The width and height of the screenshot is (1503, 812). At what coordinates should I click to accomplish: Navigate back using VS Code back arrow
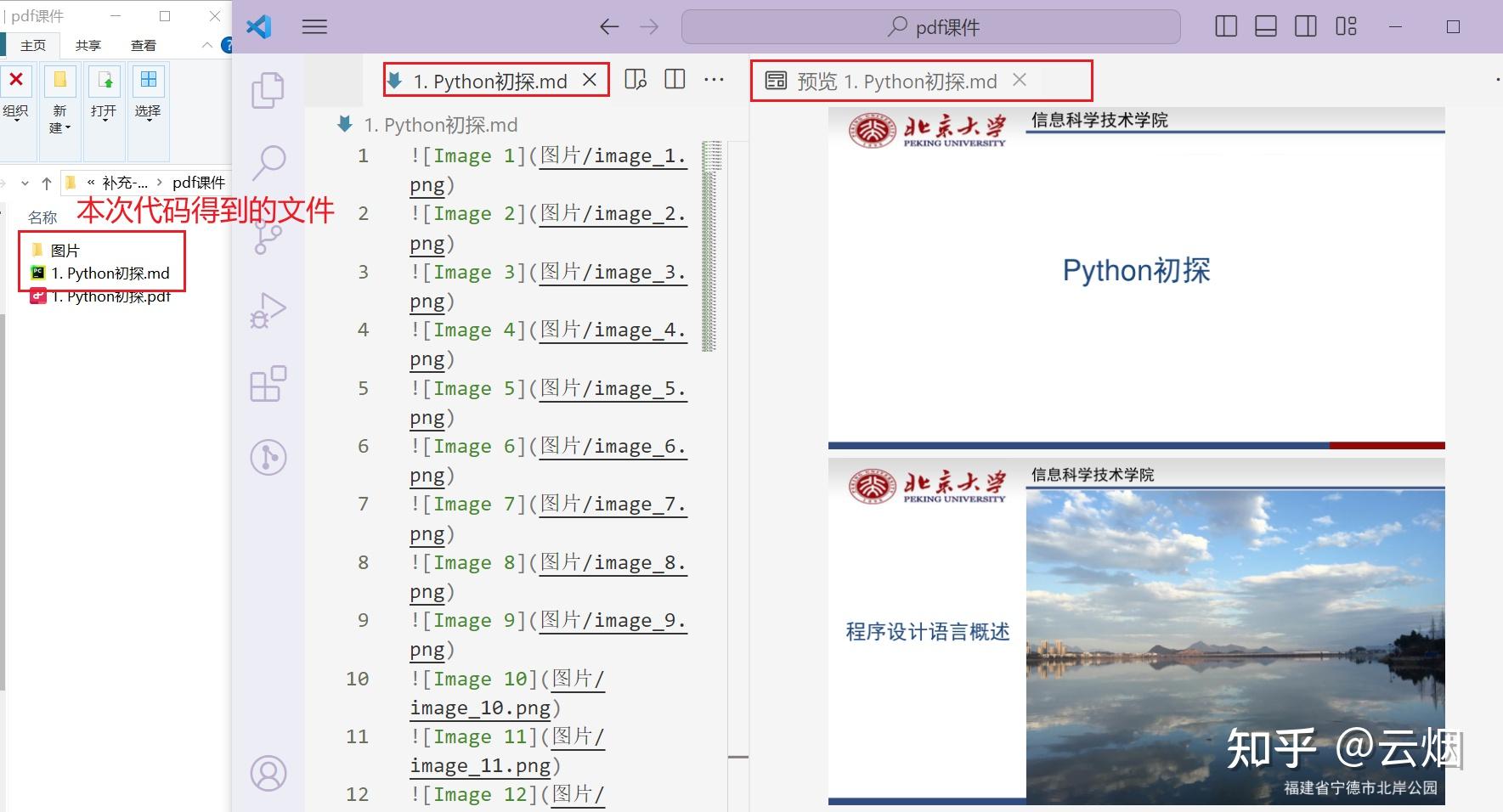pyautogui.click(x=609, y=26)
